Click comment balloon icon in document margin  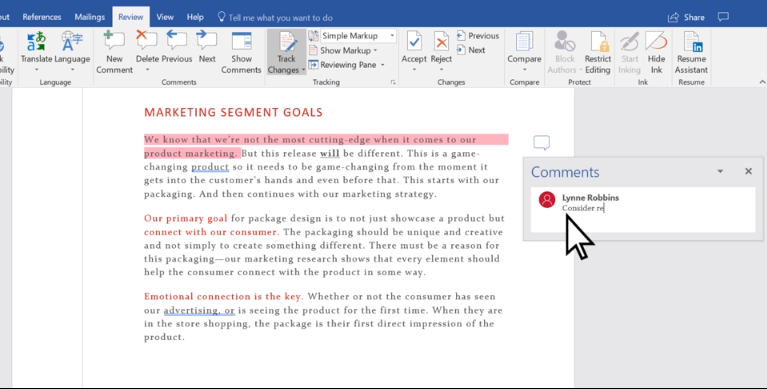click(541, 142)
